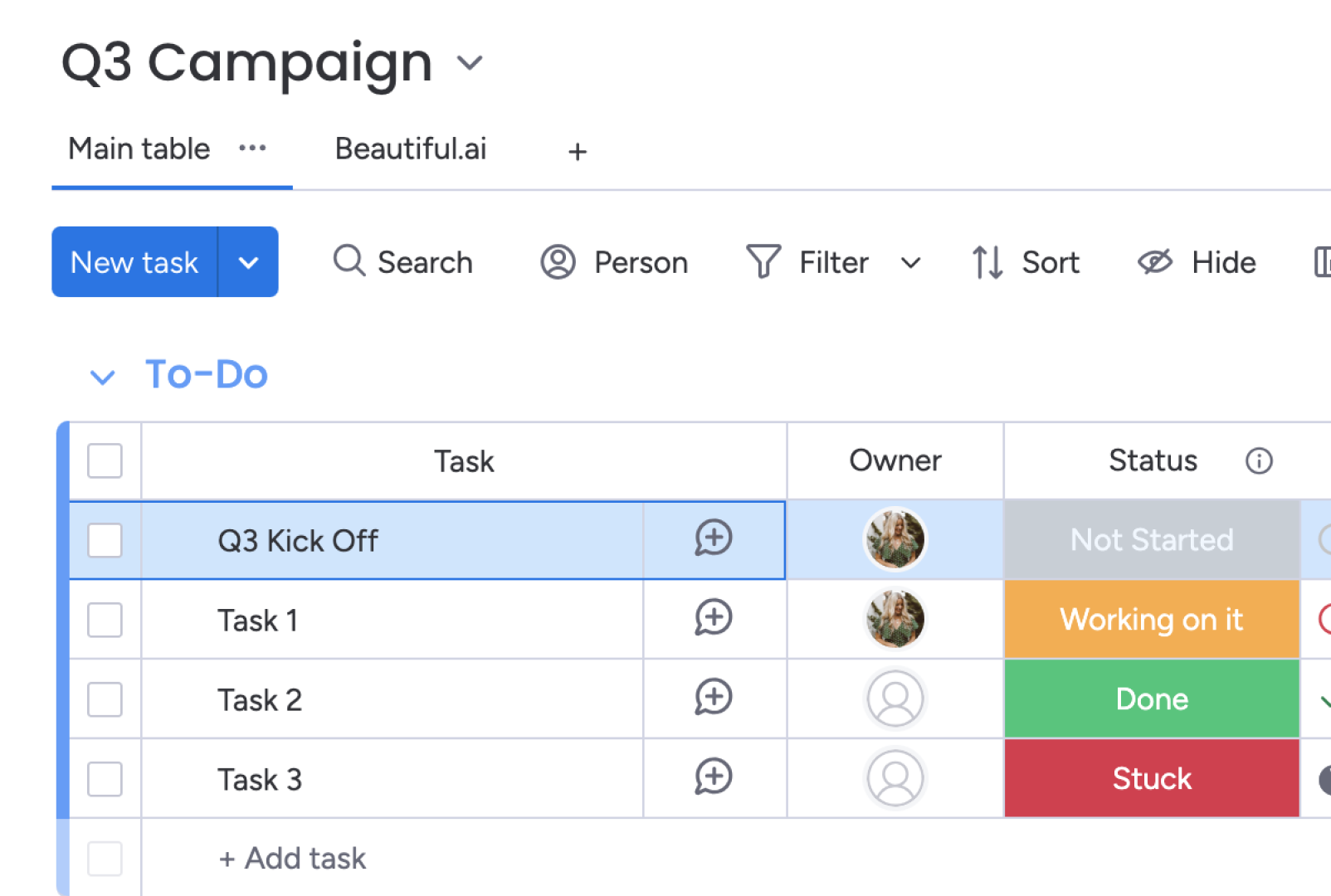Change the Done status cell

tap(1152, 699)
